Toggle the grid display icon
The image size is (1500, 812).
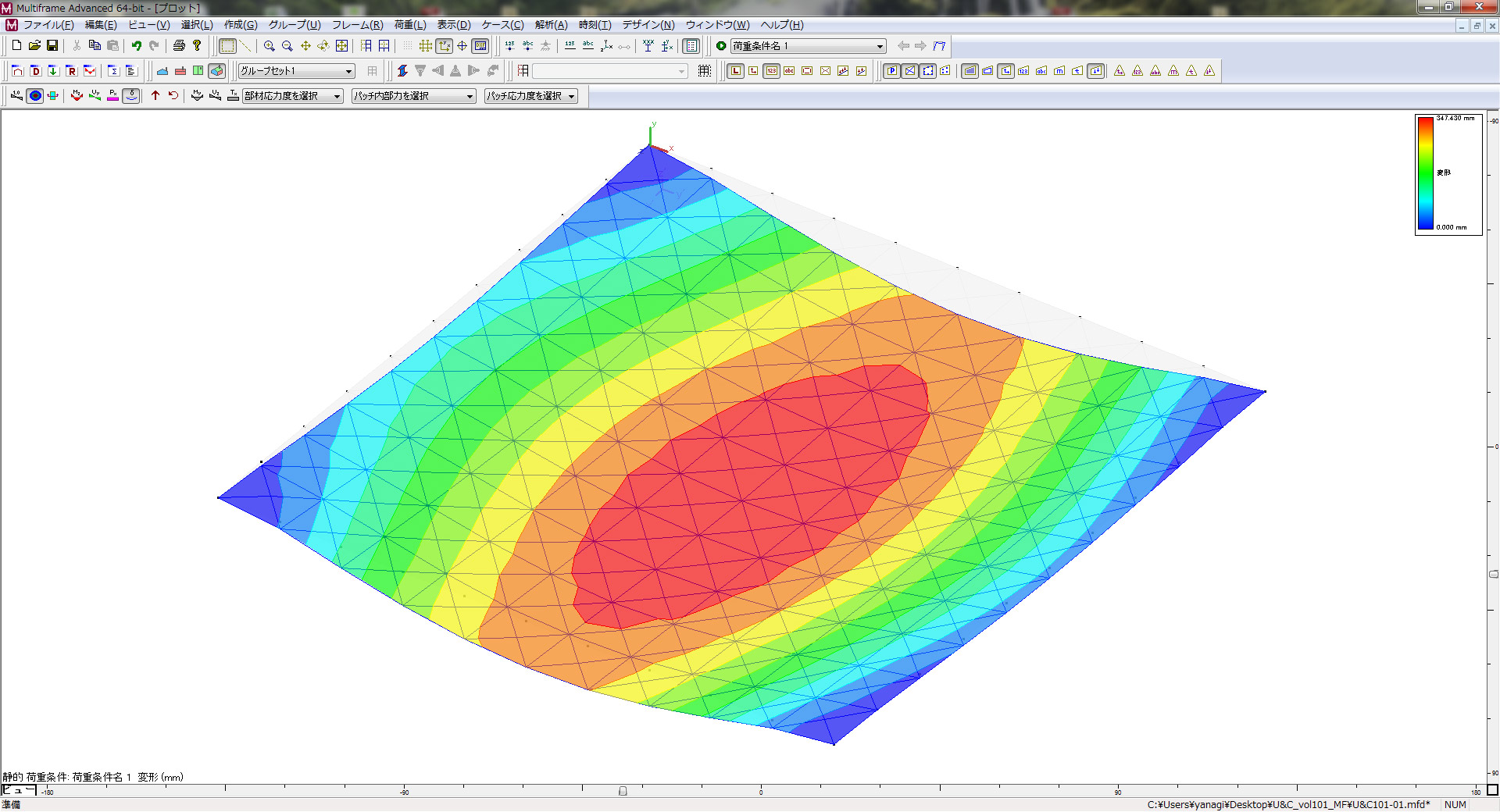426,46
